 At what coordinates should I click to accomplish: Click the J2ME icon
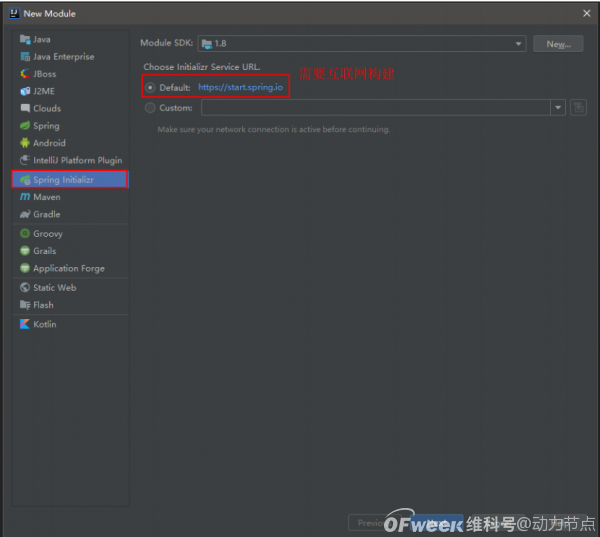pos(25,91)
